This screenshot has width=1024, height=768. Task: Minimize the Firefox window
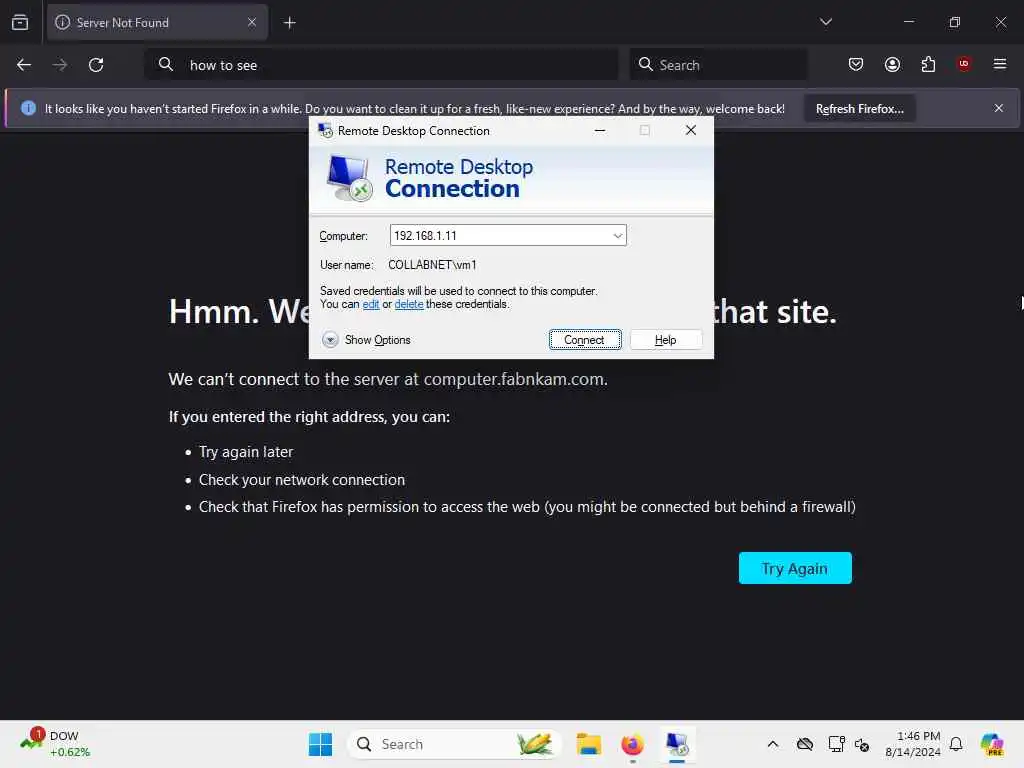click(x=908, y=22)
